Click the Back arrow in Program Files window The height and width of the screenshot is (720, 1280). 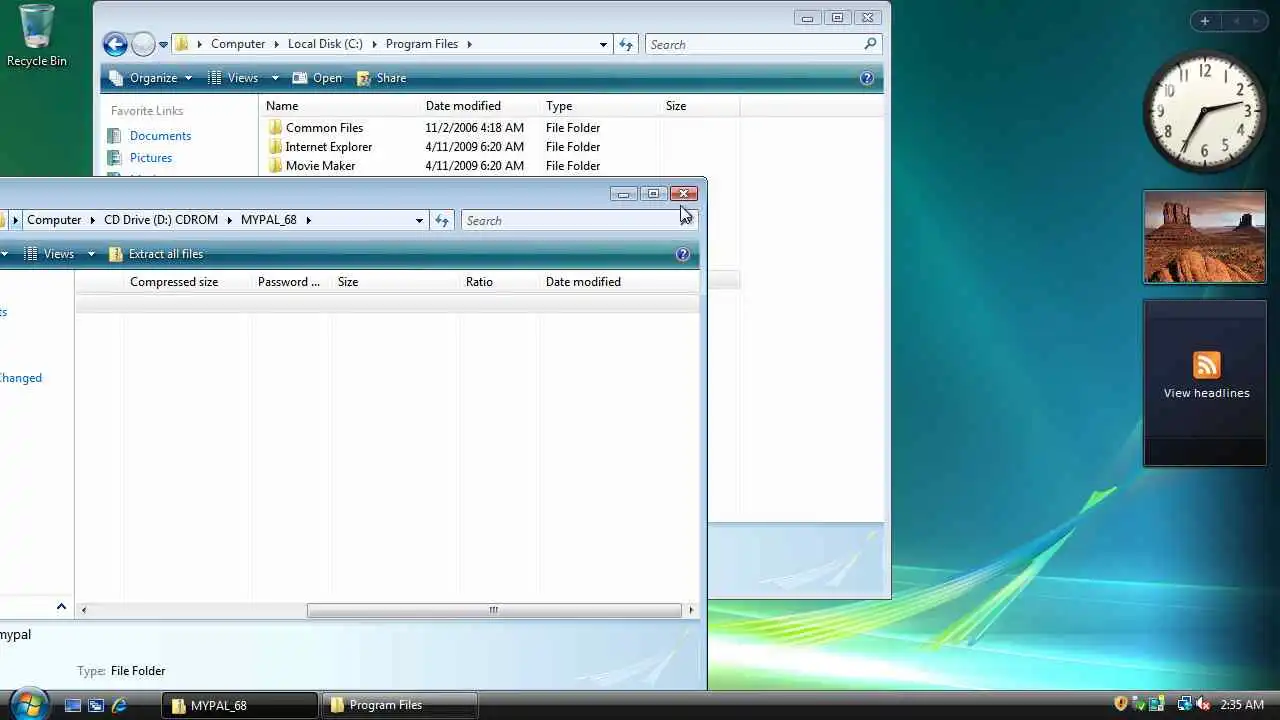pos(115,44)
